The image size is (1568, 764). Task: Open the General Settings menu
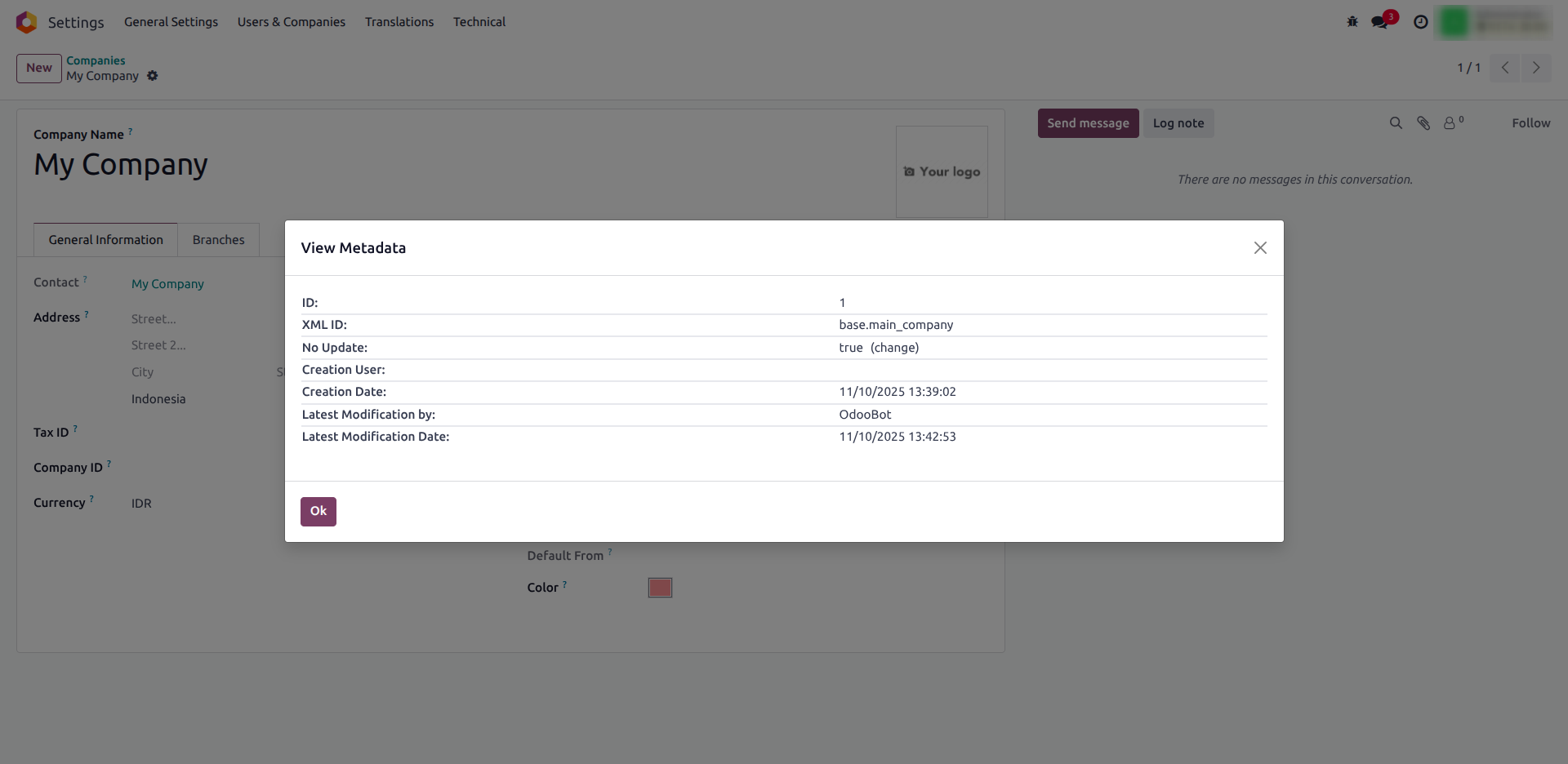(171, 22)
